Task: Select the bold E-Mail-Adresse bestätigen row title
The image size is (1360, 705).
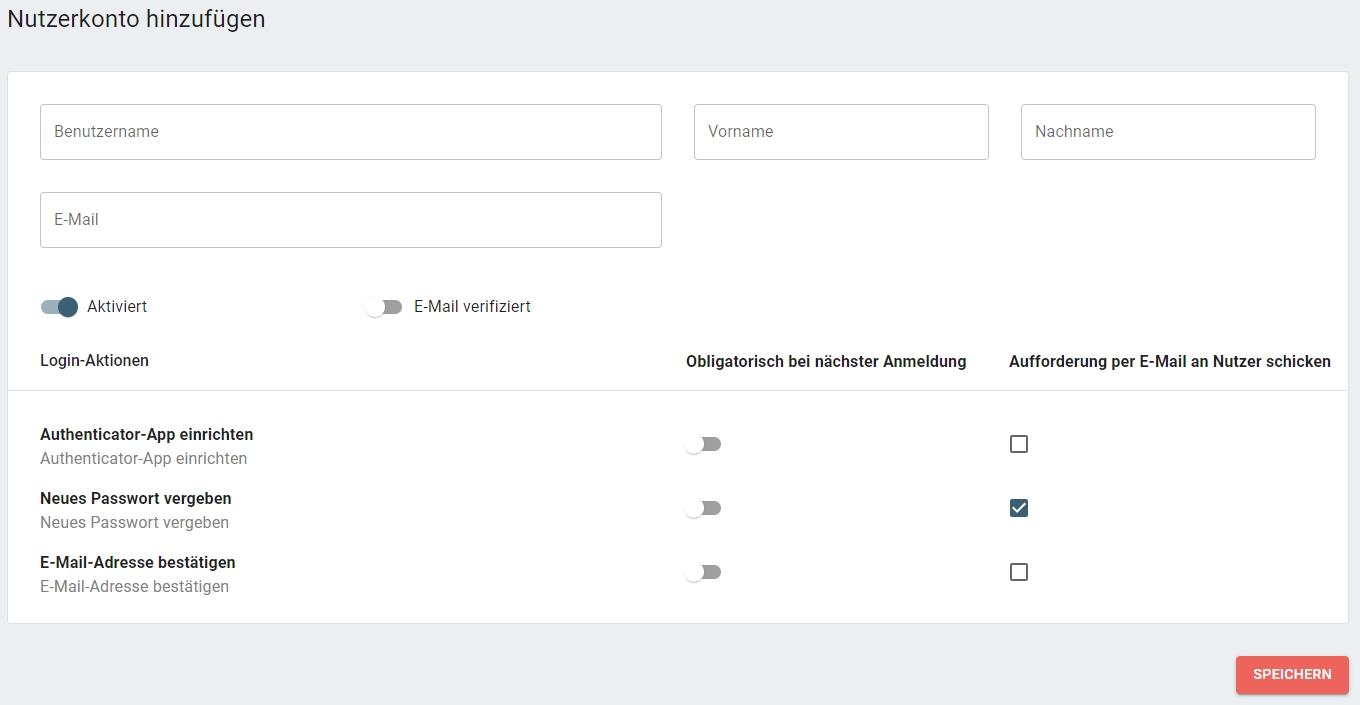Action: click(137, 562)
